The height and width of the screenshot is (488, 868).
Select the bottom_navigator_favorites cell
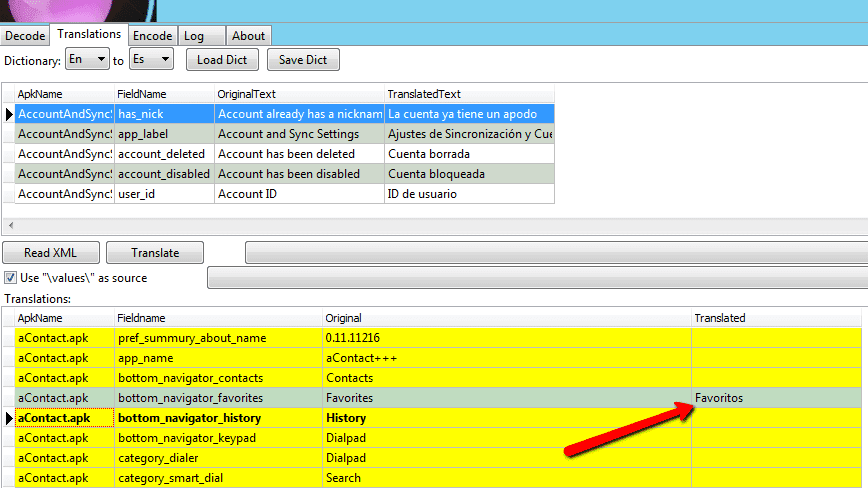point(218,398)
